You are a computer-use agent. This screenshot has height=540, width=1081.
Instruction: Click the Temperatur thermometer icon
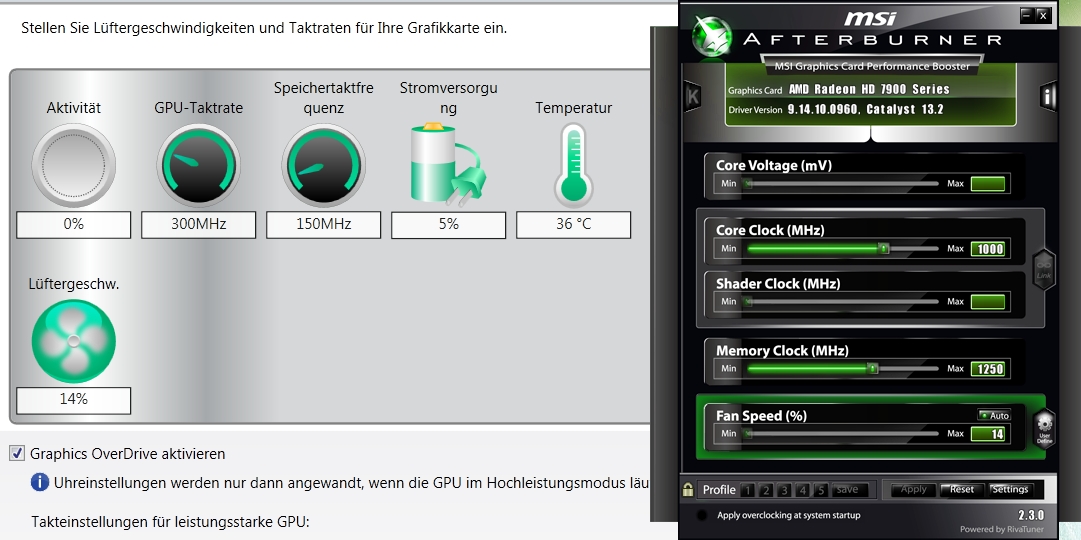point(573,166)
